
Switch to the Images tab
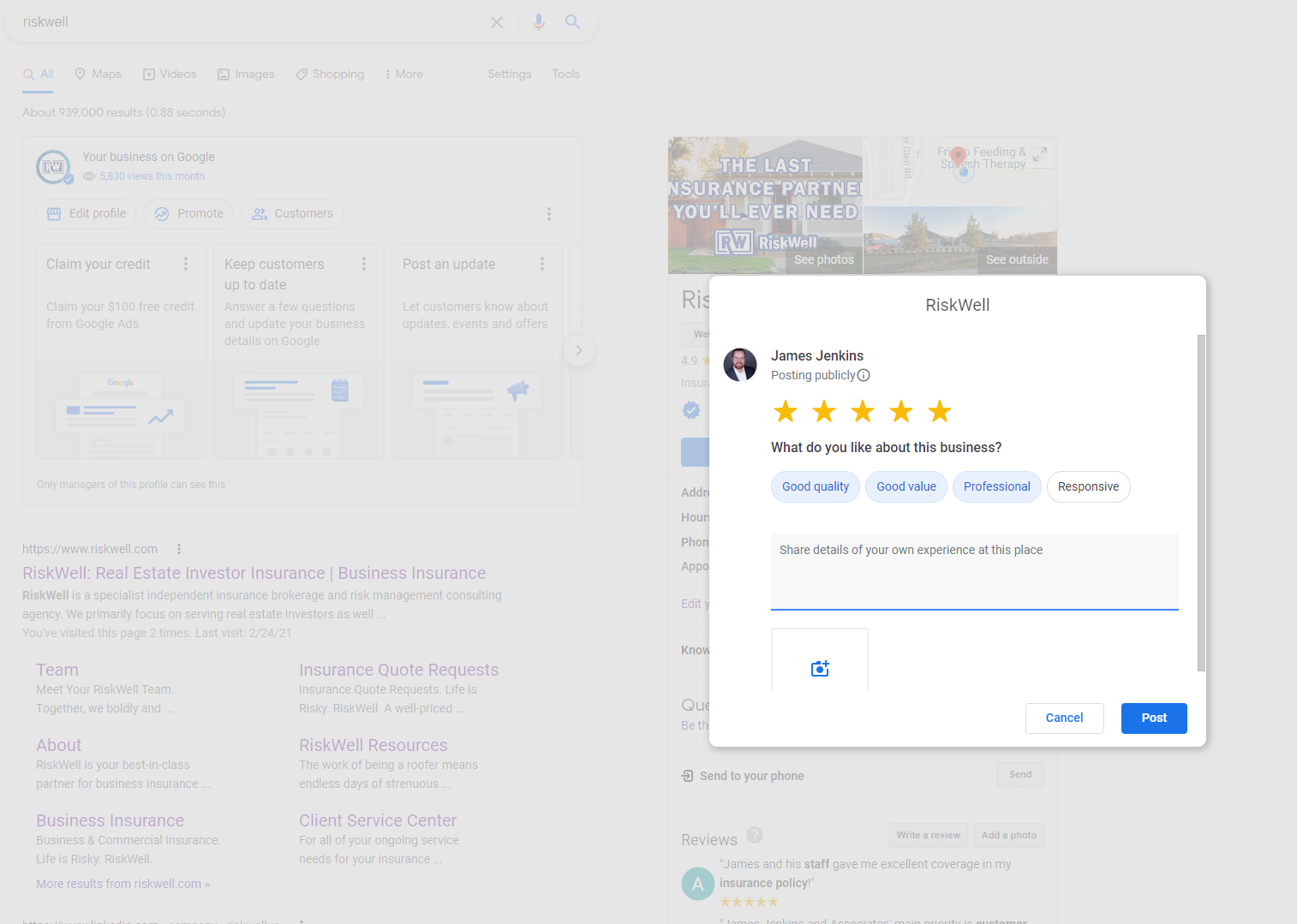point(246,75)
